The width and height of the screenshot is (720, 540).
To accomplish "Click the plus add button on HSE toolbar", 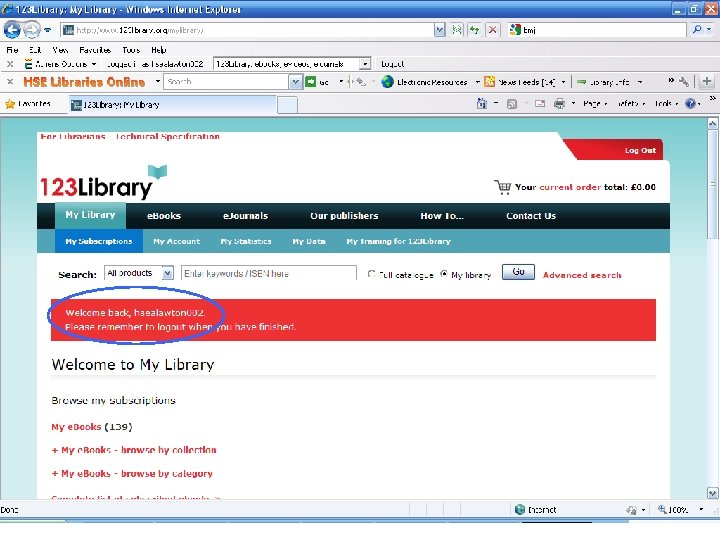I will (707, 81).
